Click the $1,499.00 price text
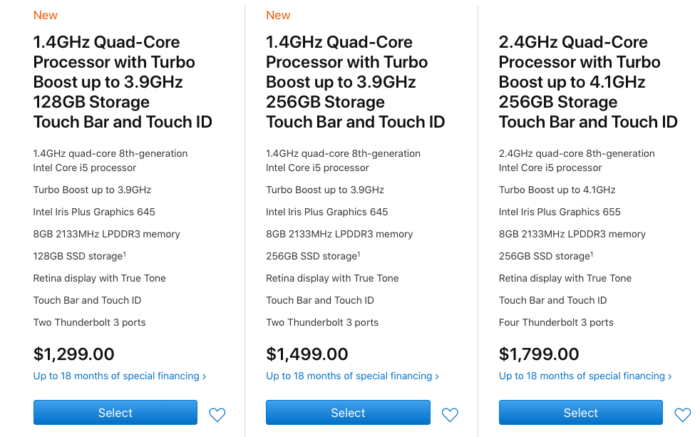This screenshot has width=700, height=437. point(307,354)
